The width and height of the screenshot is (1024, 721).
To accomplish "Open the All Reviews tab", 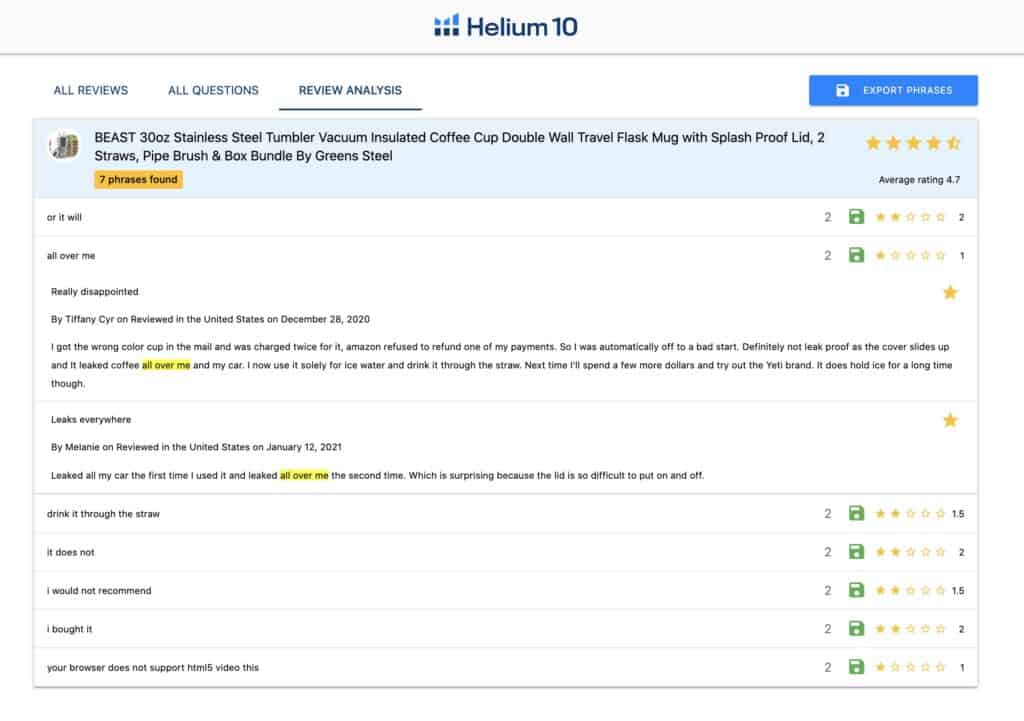I will 91,90.
